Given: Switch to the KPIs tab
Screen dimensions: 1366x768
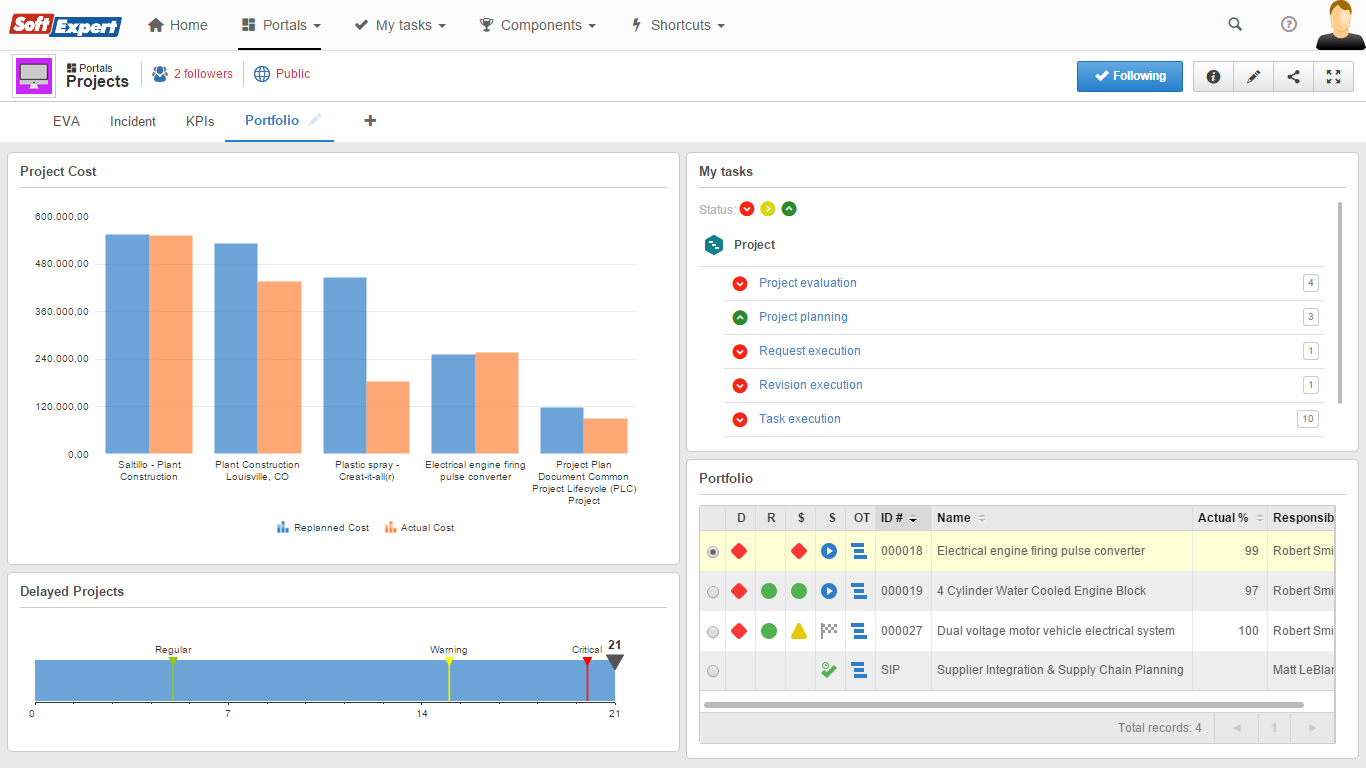Looking at the screenshot, I should [x=200, y=121].
